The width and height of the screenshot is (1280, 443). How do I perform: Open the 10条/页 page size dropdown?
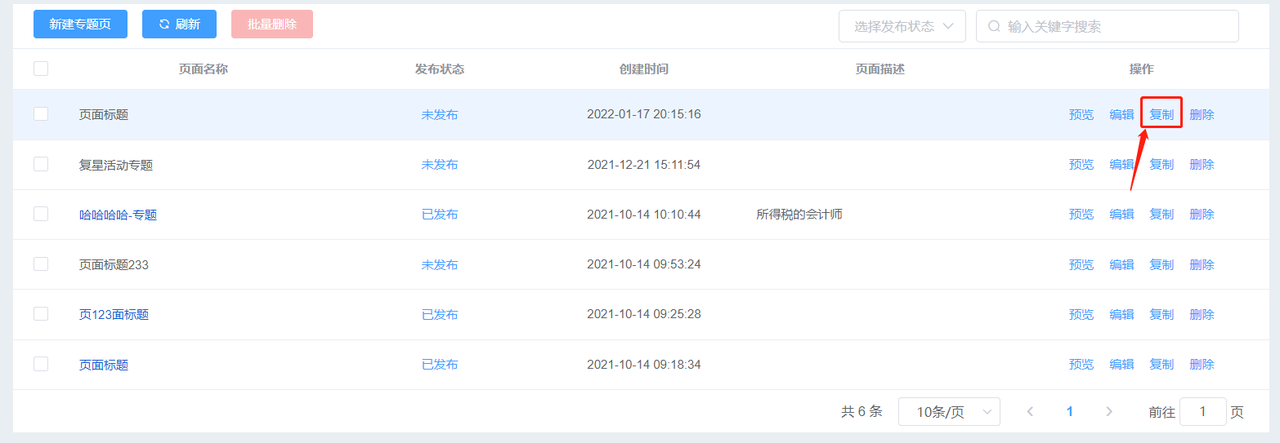point(949,411)
